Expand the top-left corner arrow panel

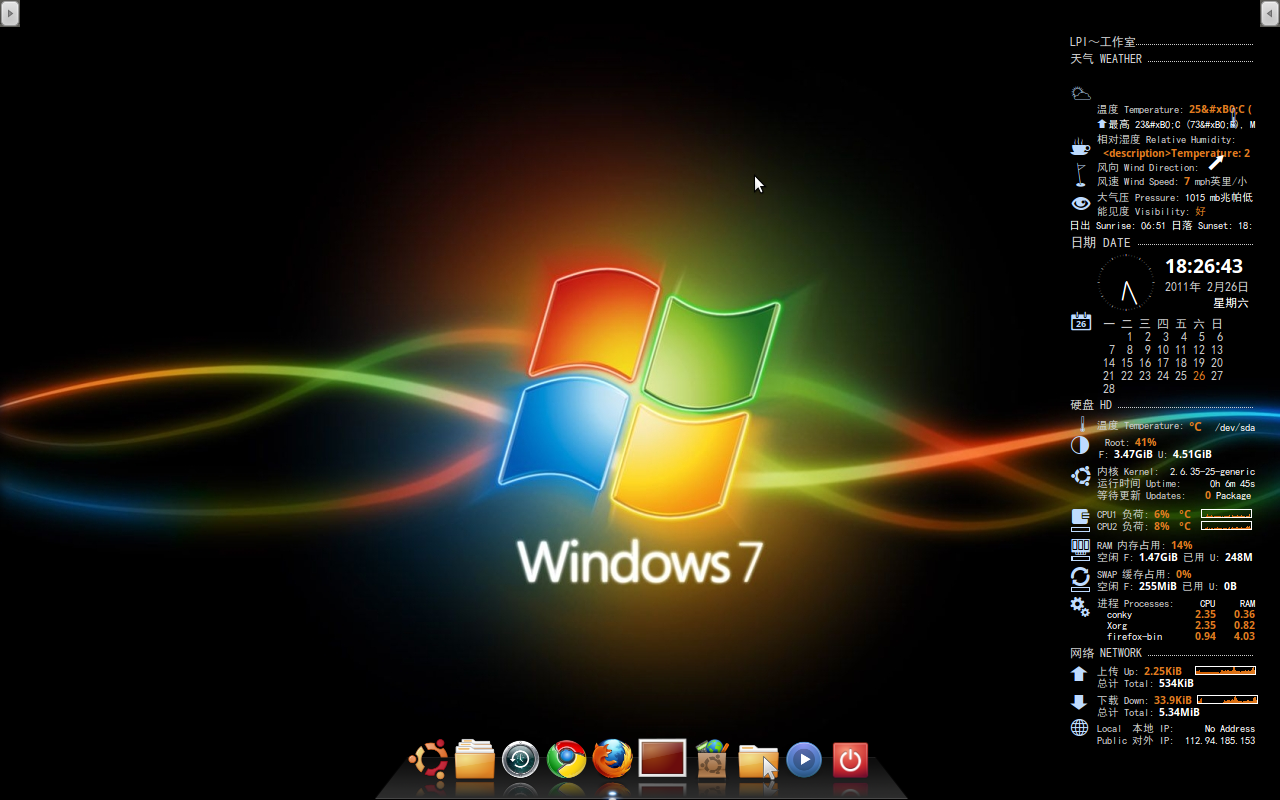pyautogui.click(x=9, y=13)
